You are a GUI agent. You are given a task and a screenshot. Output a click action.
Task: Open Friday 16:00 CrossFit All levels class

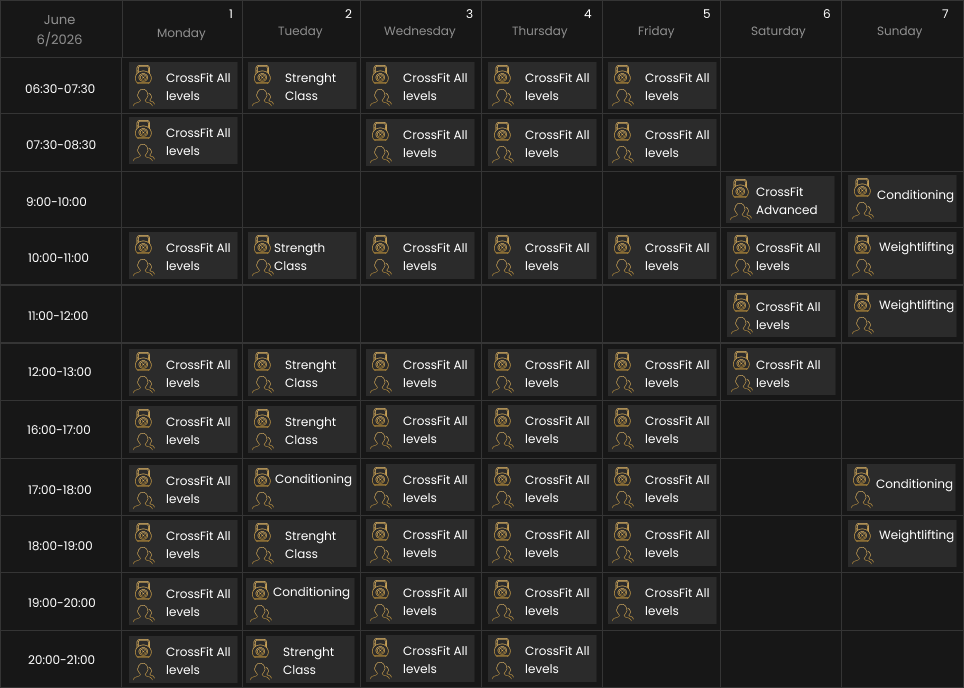(x=662, y=429)
